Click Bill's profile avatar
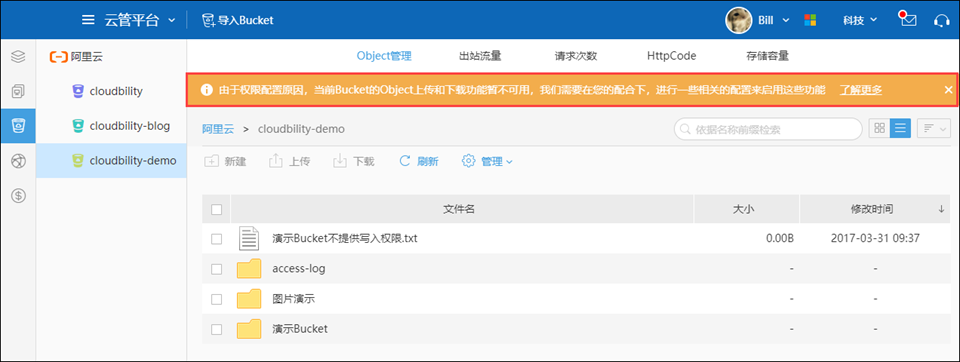960x362 pixels. coord(738,20)
